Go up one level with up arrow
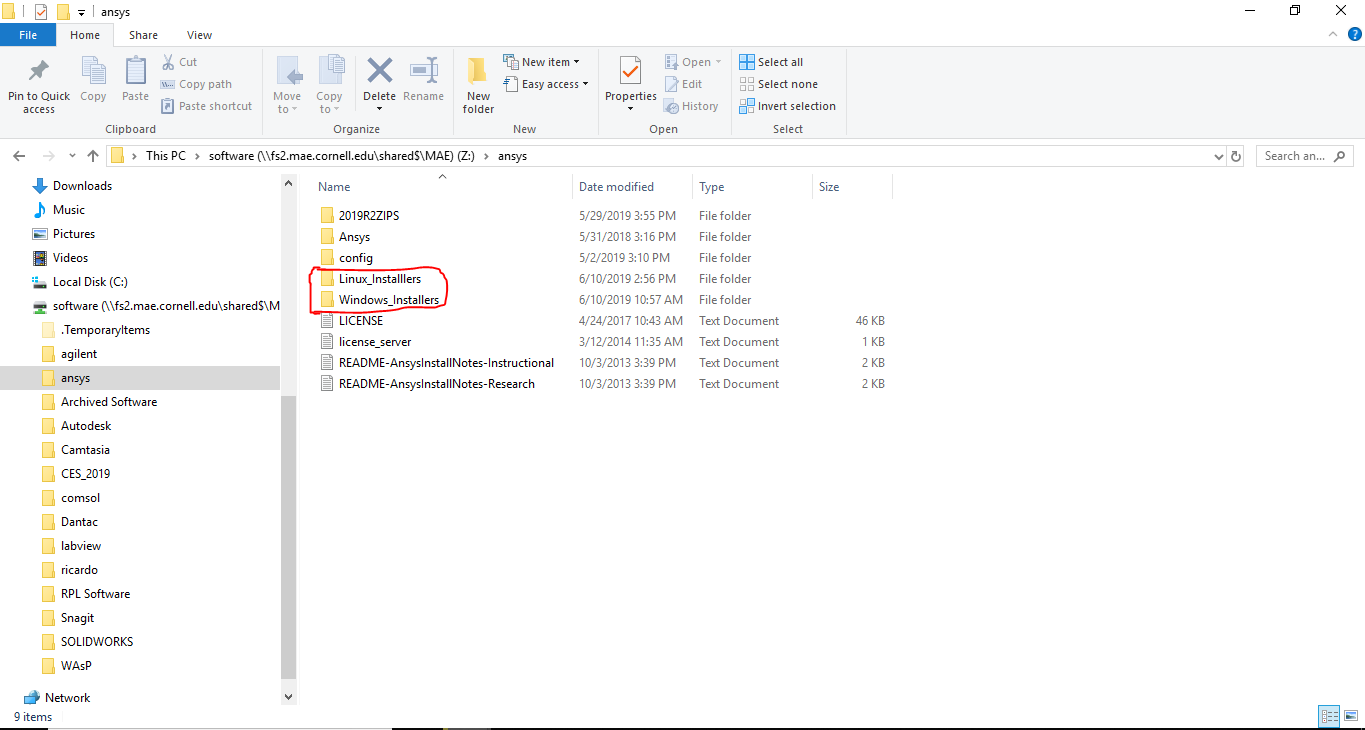 click(x=93, y=156)
